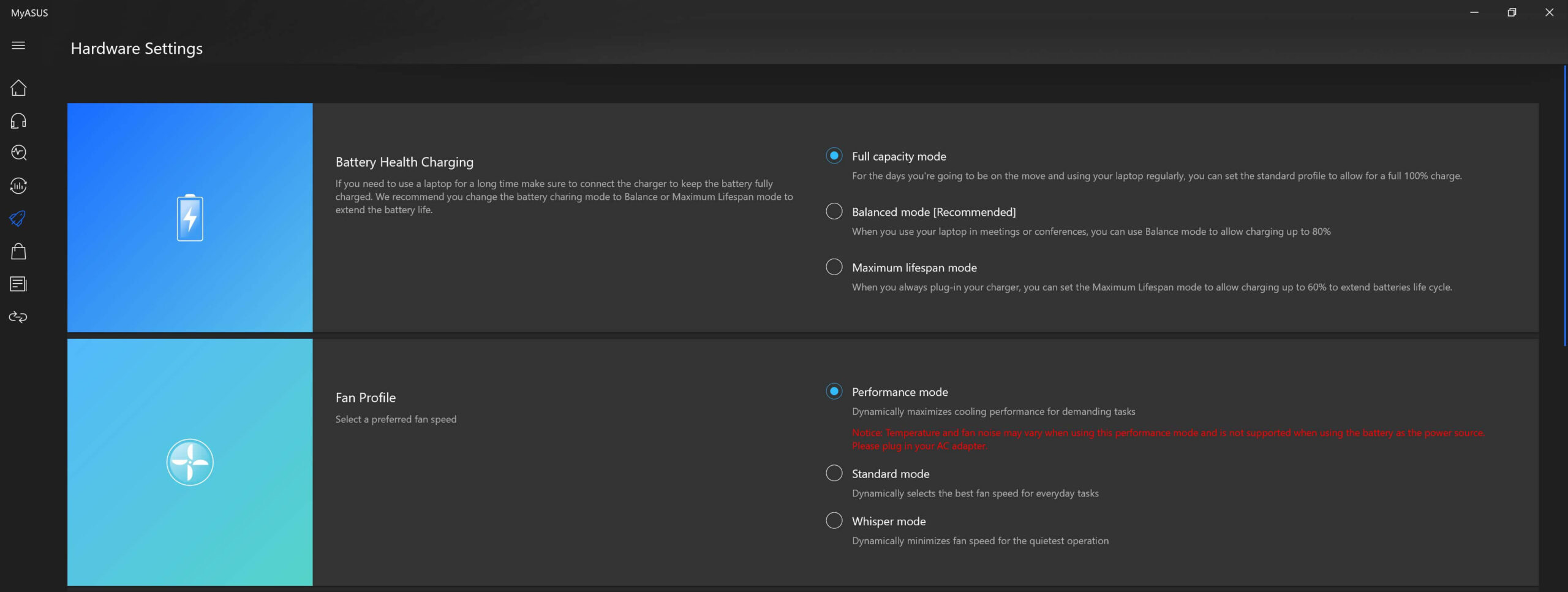Open the hamburger navigation menu
1568x592 pixels.
pyautogui.click(x=18, y=45)
